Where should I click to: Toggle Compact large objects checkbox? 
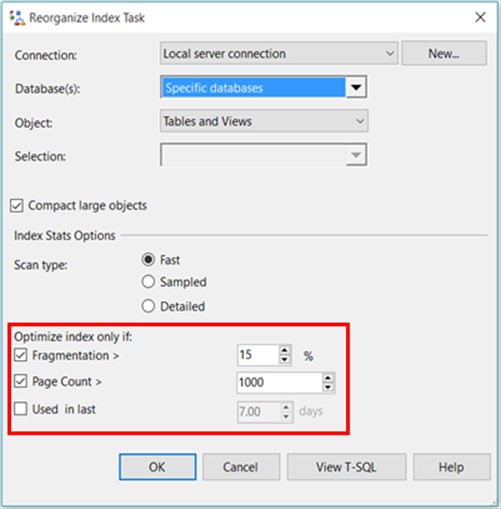pyautogui.click(x=17, y=206)
